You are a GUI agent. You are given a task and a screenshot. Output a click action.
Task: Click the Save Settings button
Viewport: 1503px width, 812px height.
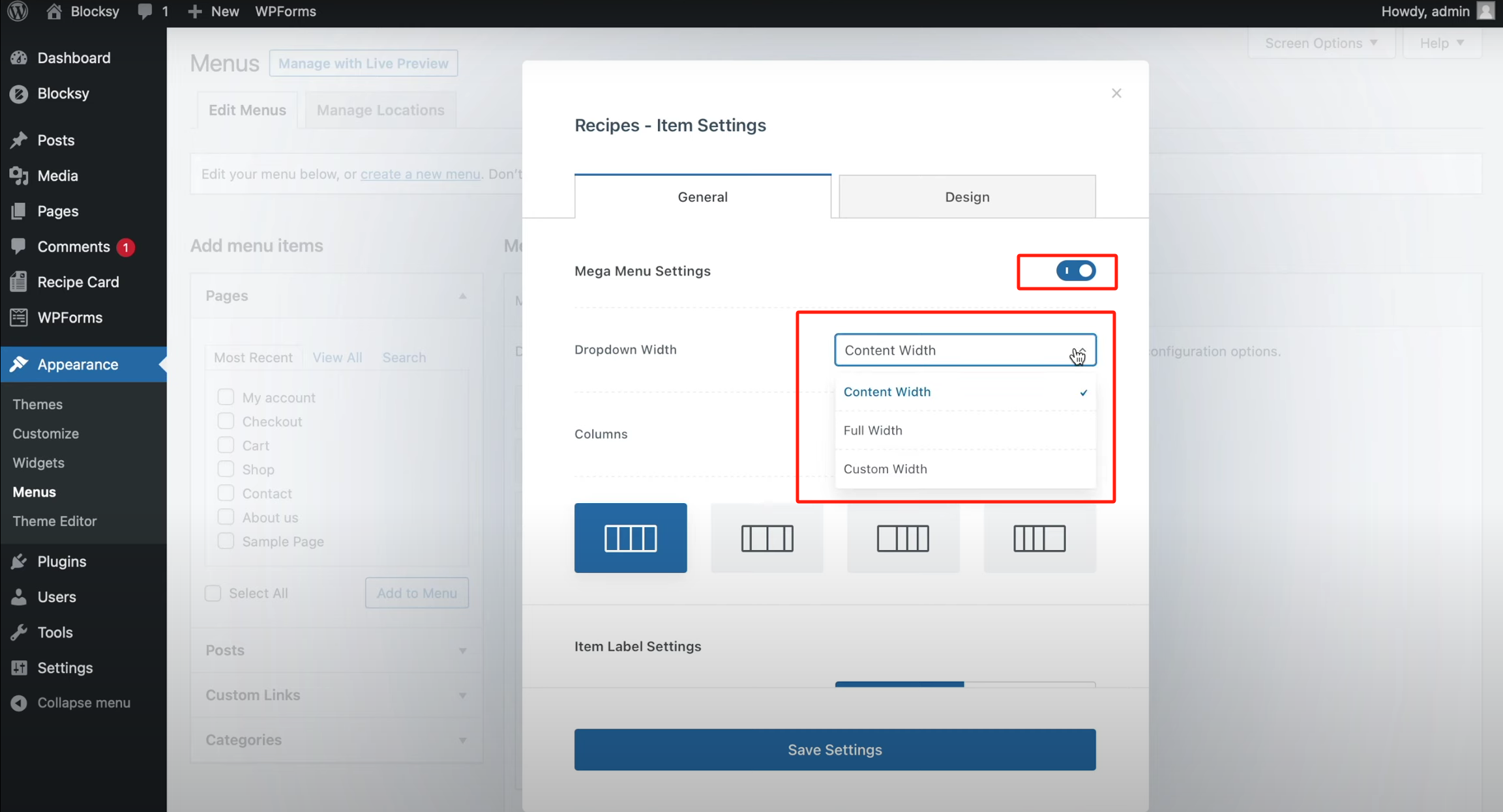click(835, 749)
